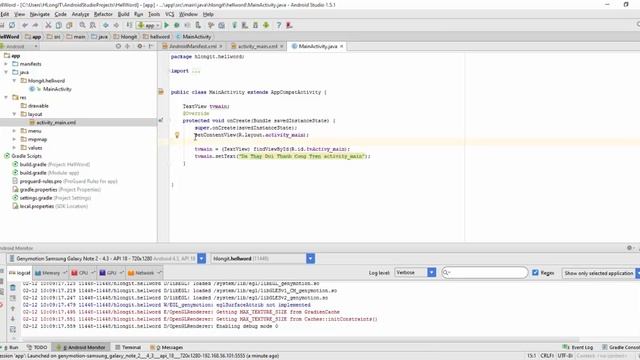This screenshot has height=360, width=640.
Task: Close the MainActivity.java tab
Action: (342, 46)
